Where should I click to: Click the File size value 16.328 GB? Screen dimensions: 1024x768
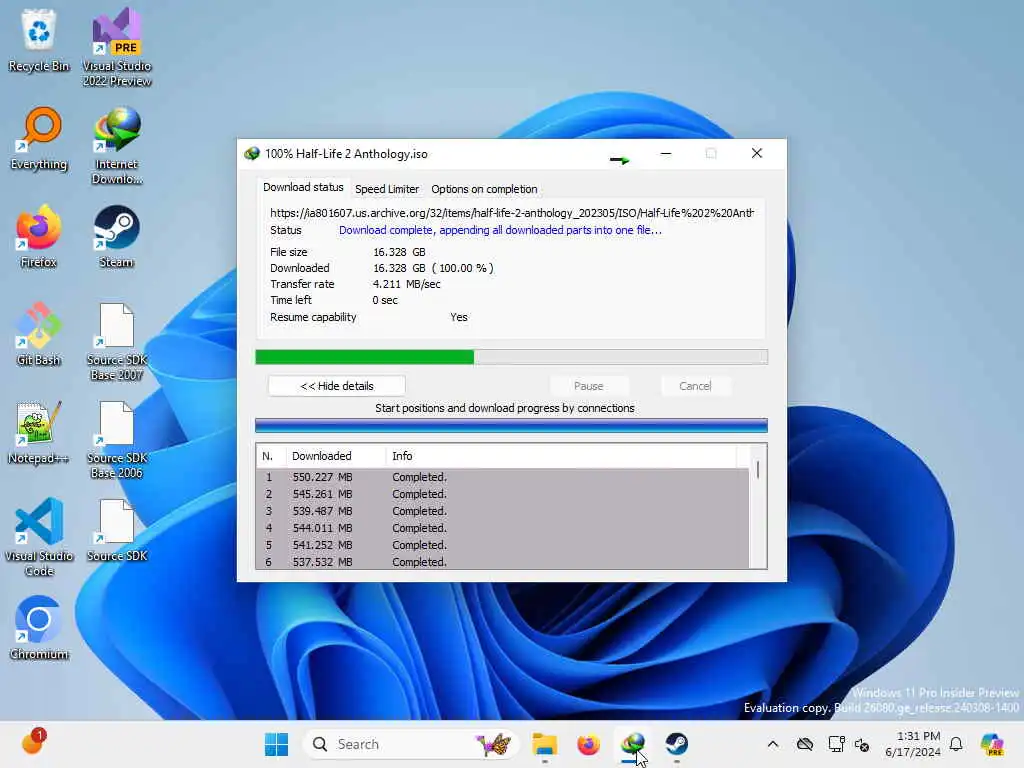tap(399, 252)
